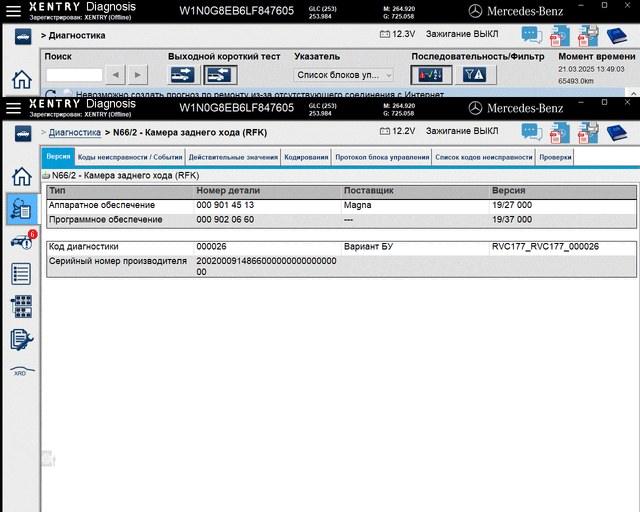Click search previous arrow button

coord(116,75)
